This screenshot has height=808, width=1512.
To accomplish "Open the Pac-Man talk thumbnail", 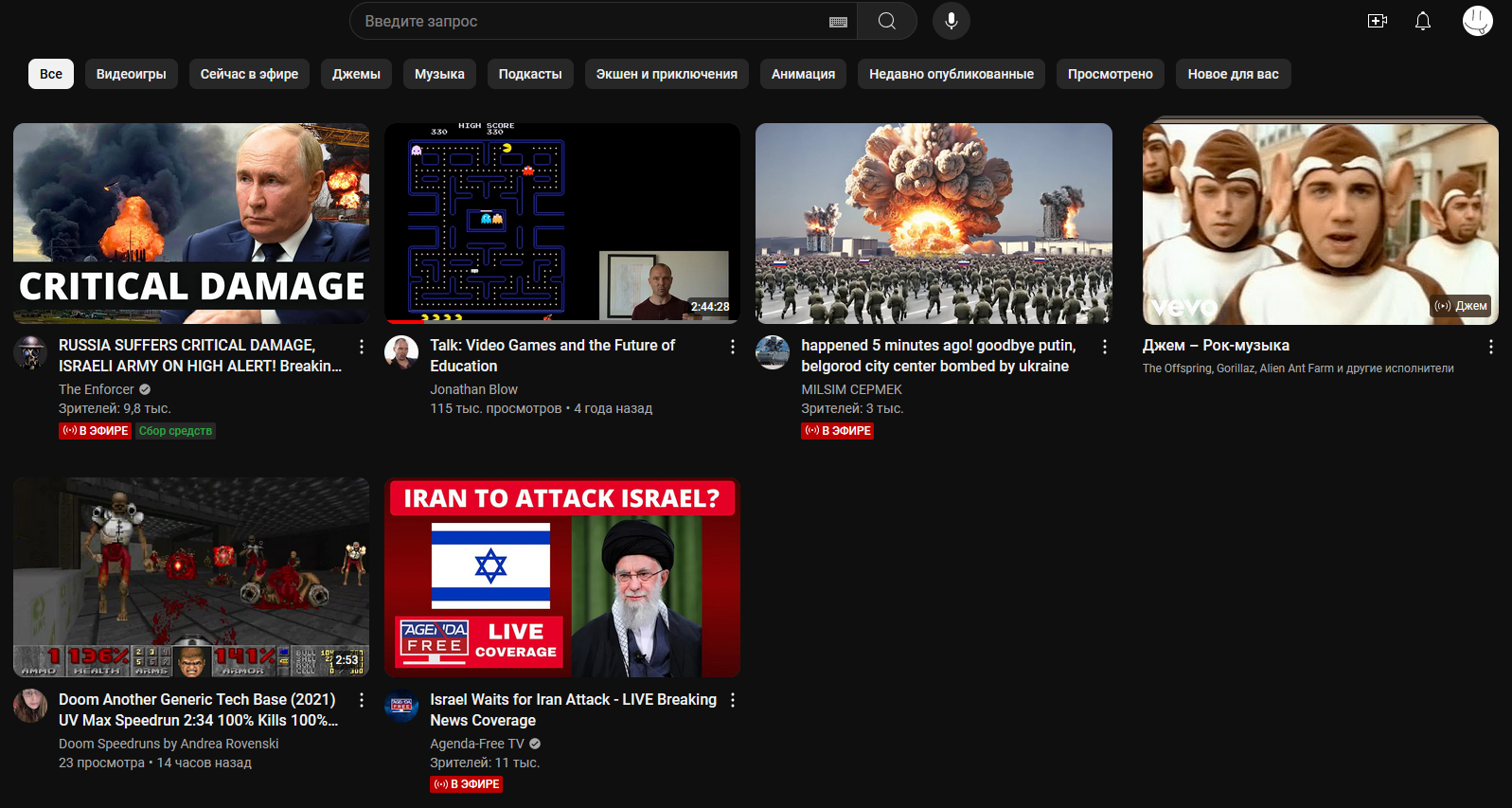I will pyautogui.click(x=562, y=224).
